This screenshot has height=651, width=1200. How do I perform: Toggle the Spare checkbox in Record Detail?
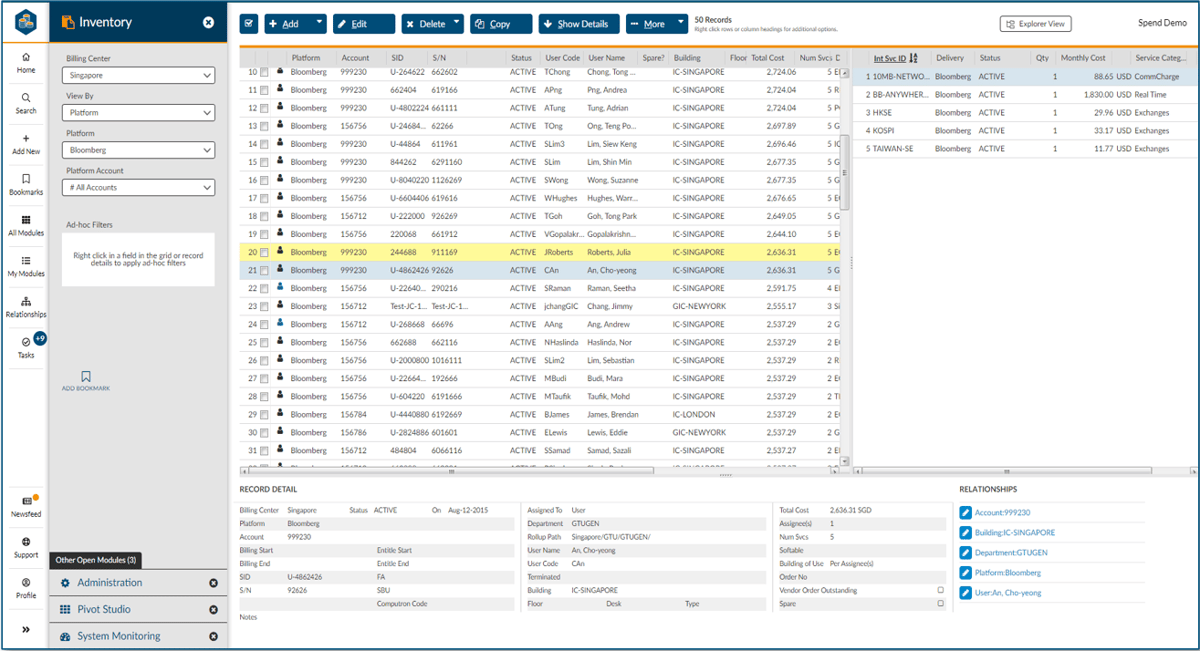tap(940, 603)
